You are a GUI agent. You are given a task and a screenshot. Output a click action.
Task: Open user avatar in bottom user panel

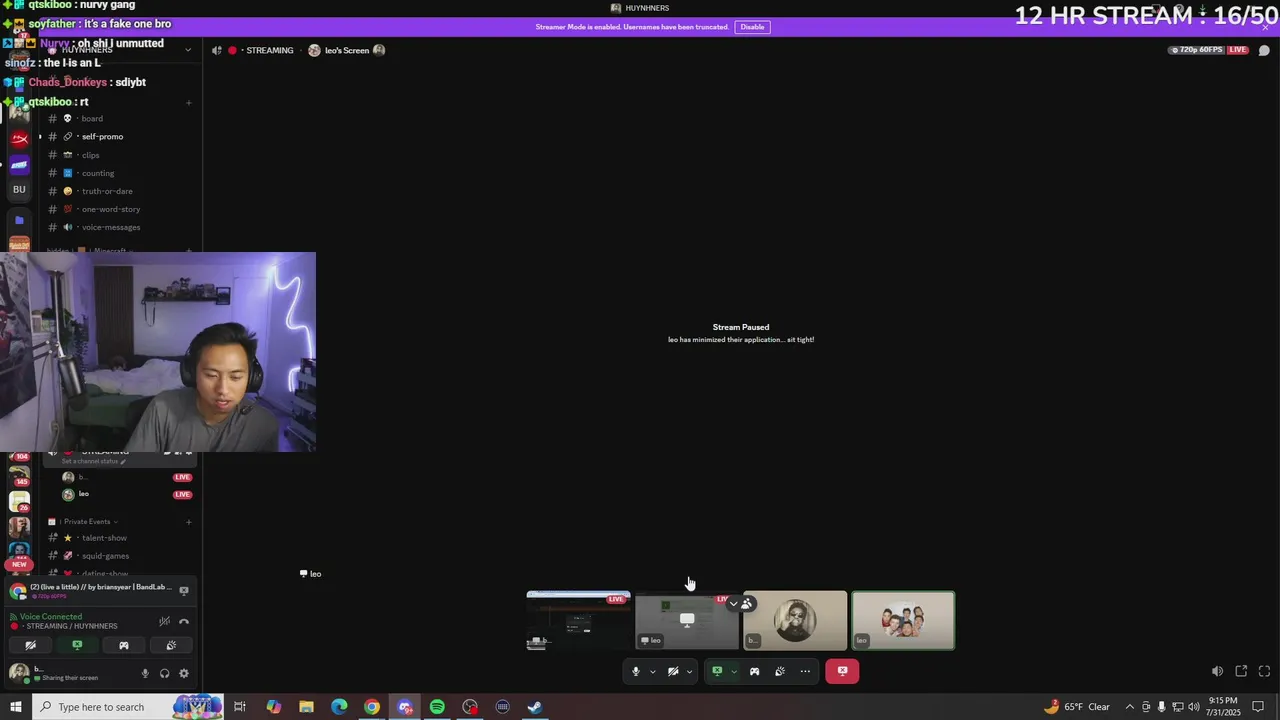pos(19,673)
